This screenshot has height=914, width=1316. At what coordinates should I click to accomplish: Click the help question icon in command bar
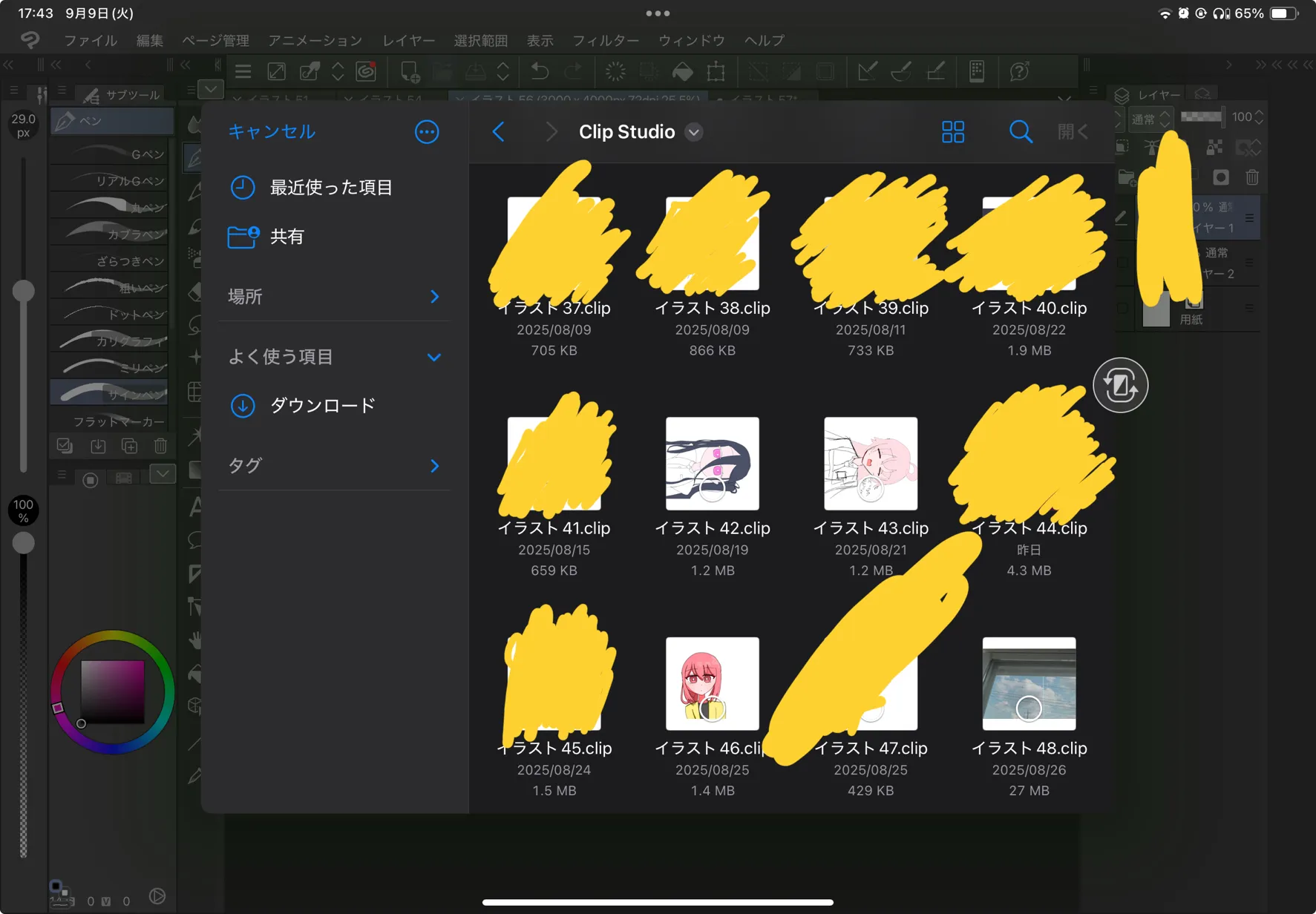(x=1019, y=71)
